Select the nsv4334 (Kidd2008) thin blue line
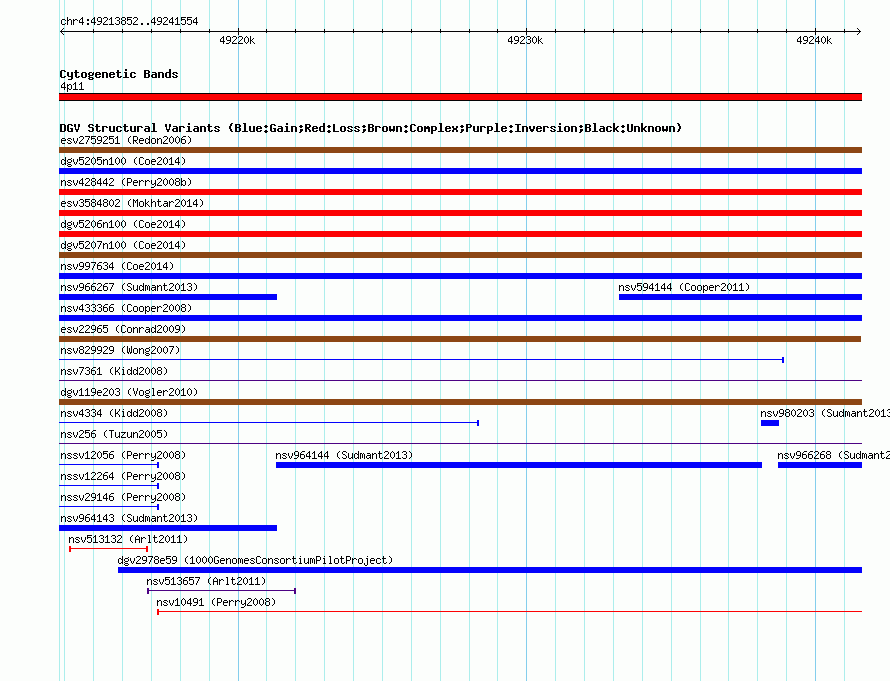The height and width of the screenshot is (681, 890). (x=269, y=423)
